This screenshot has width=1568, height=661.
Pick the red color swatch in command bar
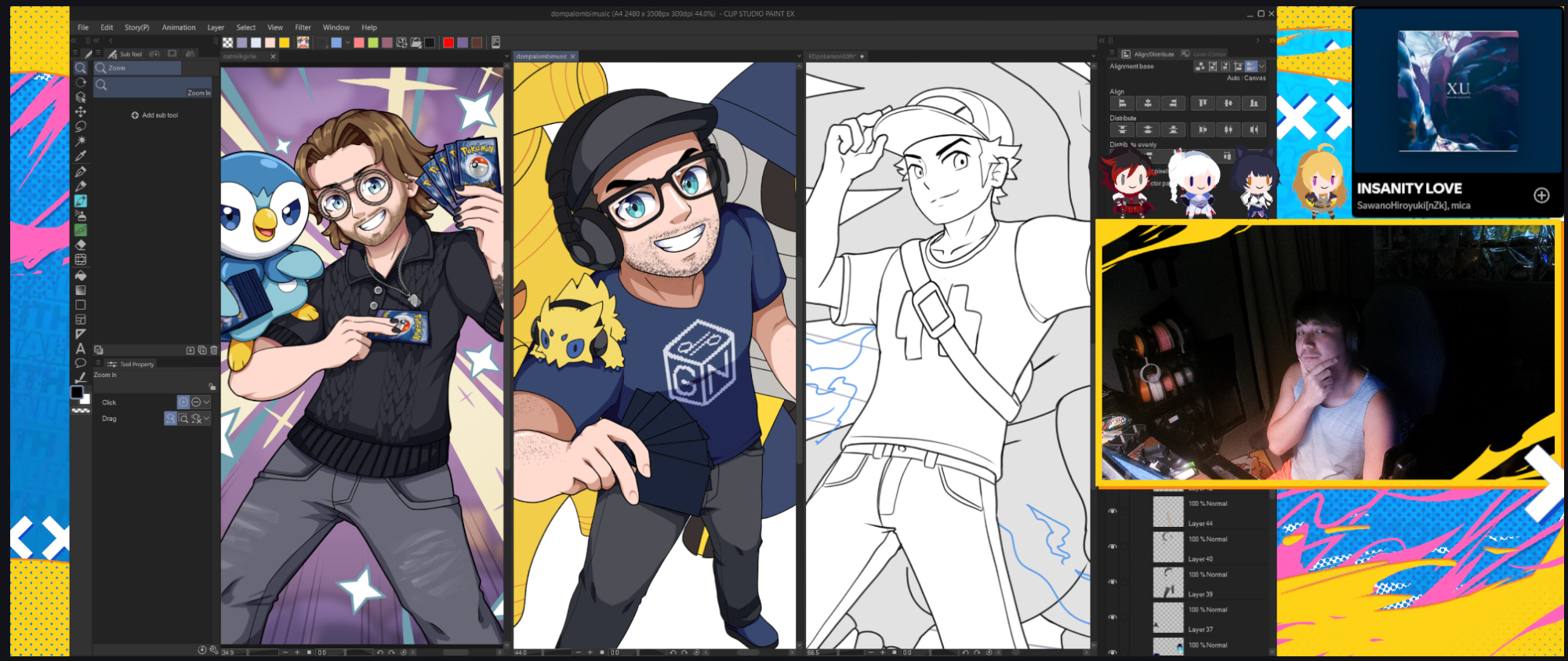coord(448,42)
